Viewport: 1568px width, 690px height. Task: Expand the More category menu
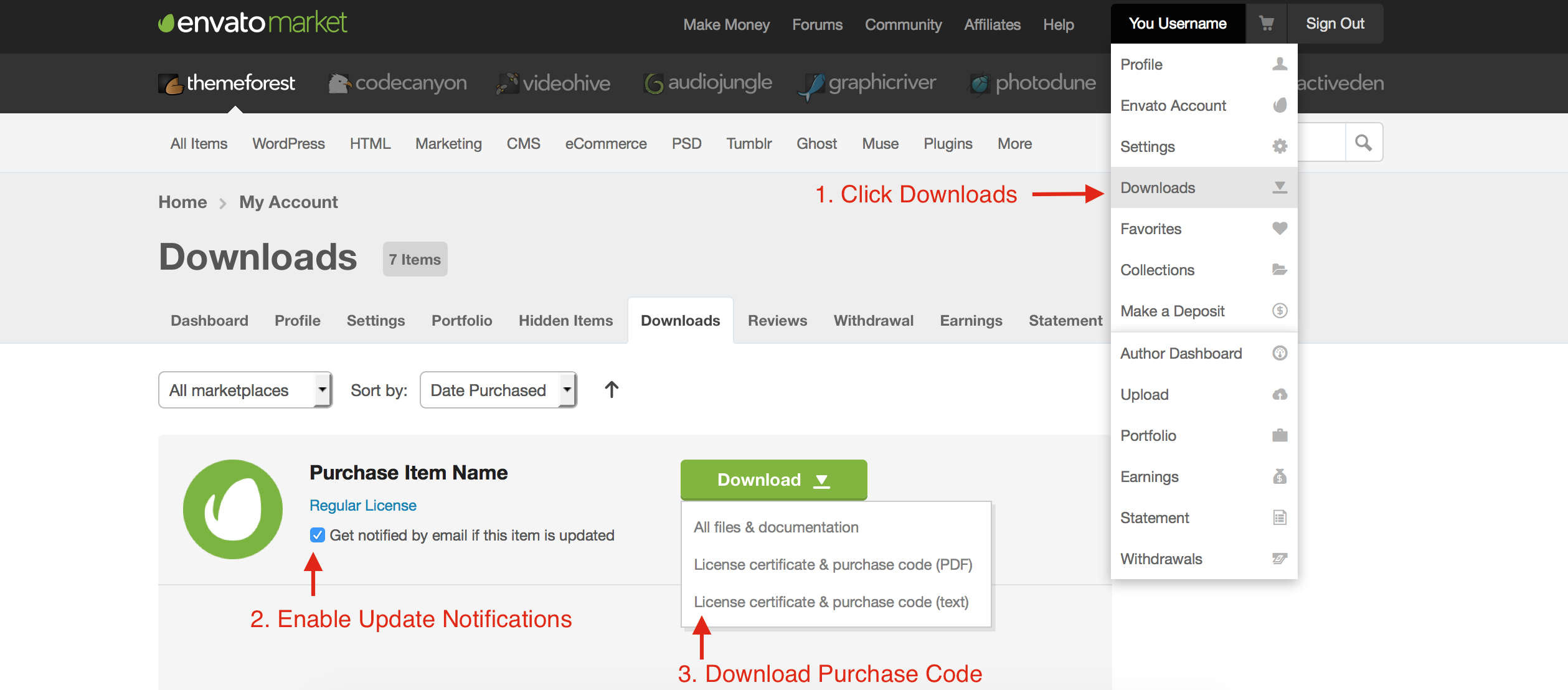1014,144
